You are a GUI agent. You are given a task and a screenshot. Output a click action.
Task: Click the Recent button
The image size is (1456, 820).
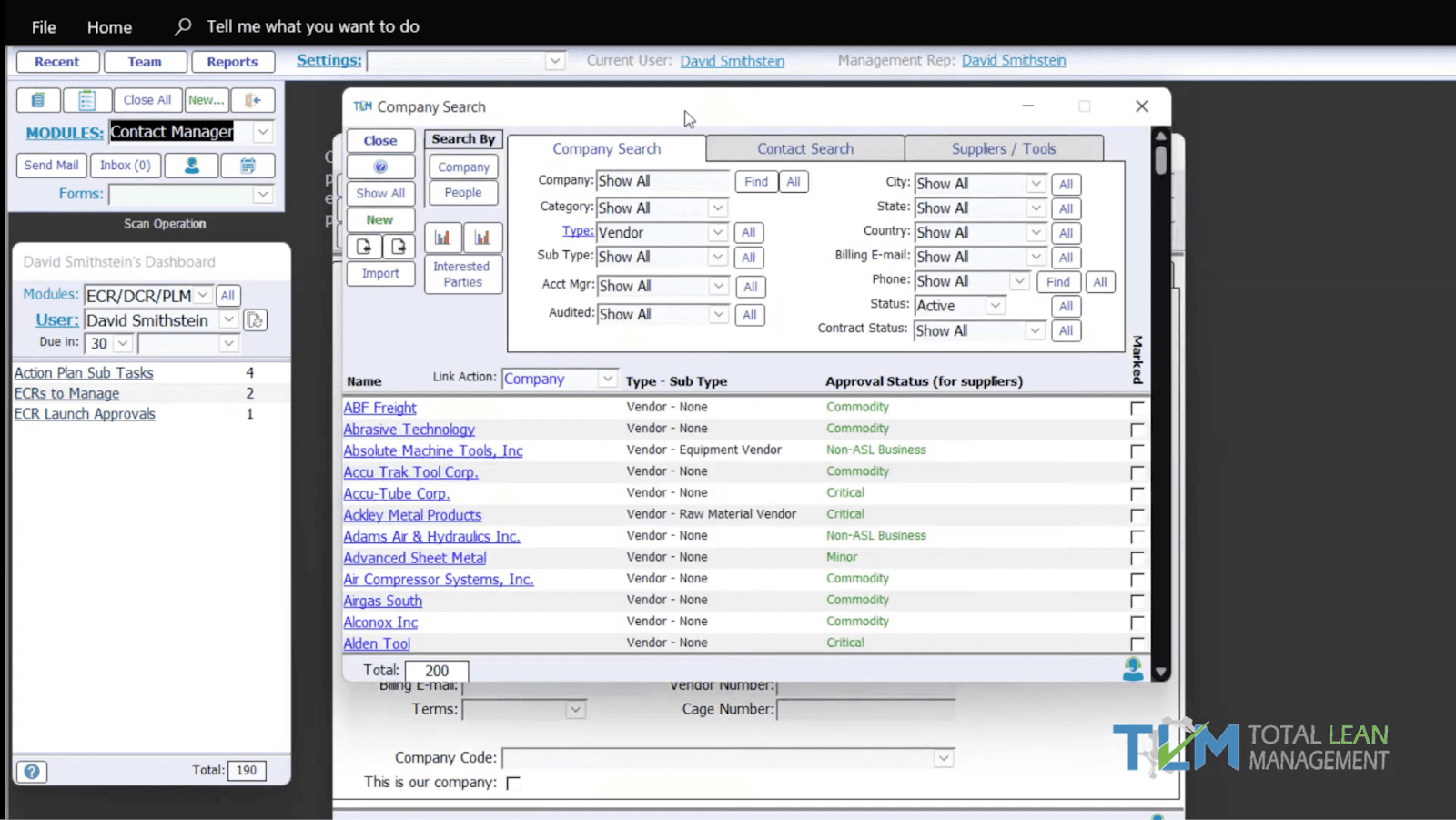57,62
